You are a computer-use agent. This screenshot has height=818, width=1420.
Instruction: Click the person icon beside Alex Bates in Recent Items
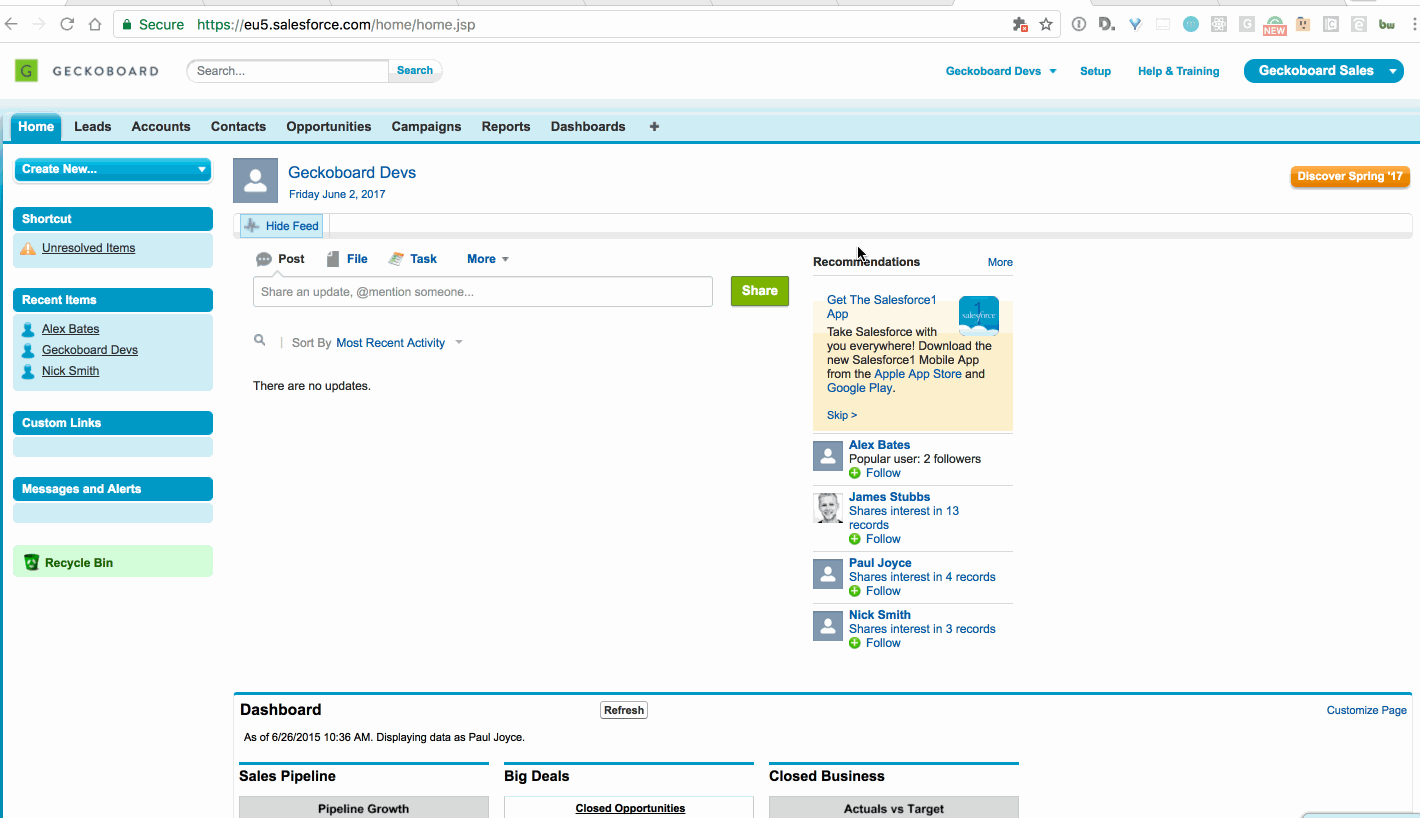(x=28, y=329)
